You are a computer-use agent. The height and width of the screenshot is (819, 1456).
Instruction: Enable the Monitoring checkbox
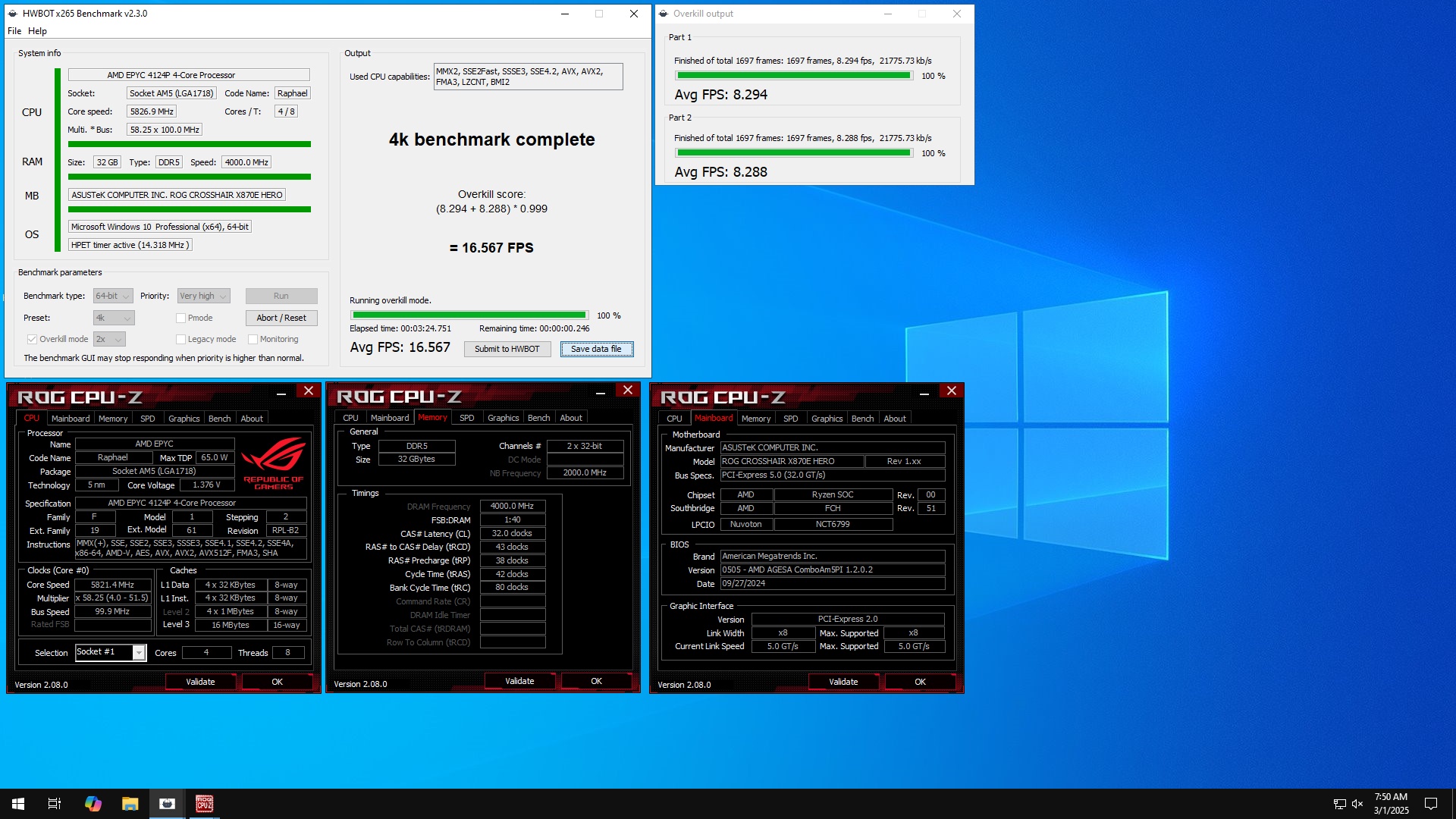253,339
